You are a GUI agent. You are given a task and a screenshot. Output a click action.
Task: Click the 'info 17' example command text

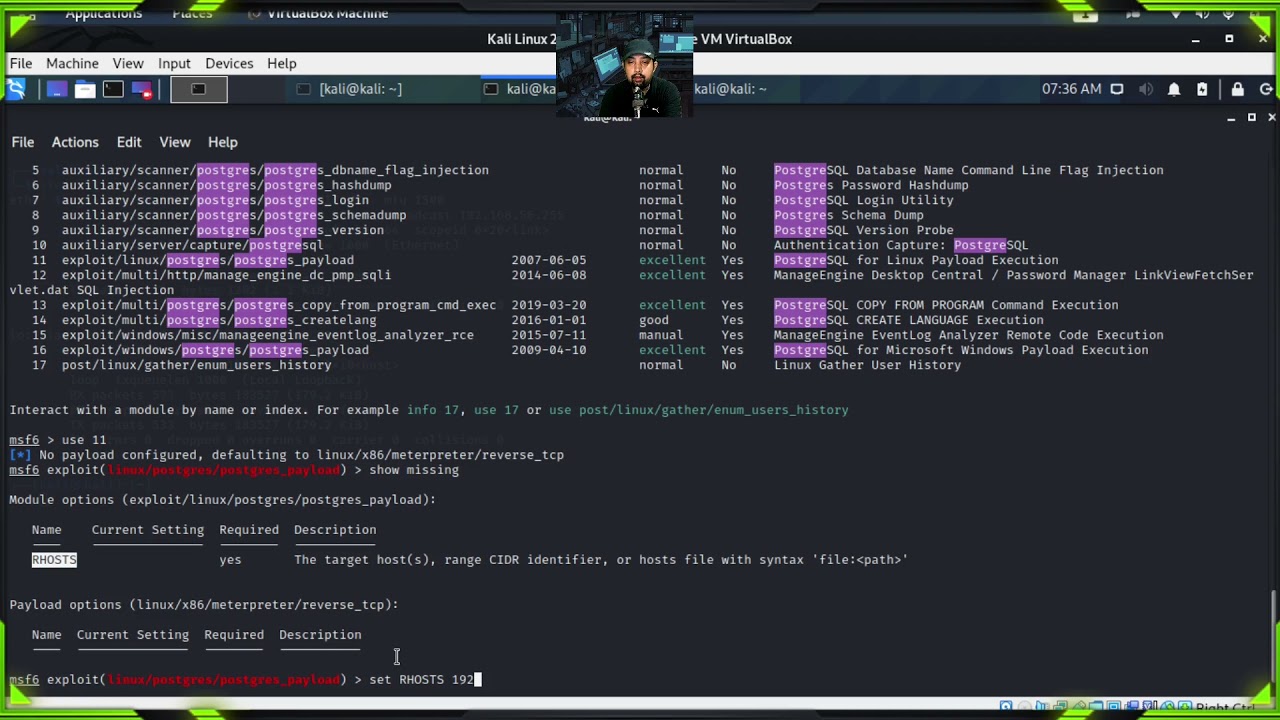tap(433, 410)
